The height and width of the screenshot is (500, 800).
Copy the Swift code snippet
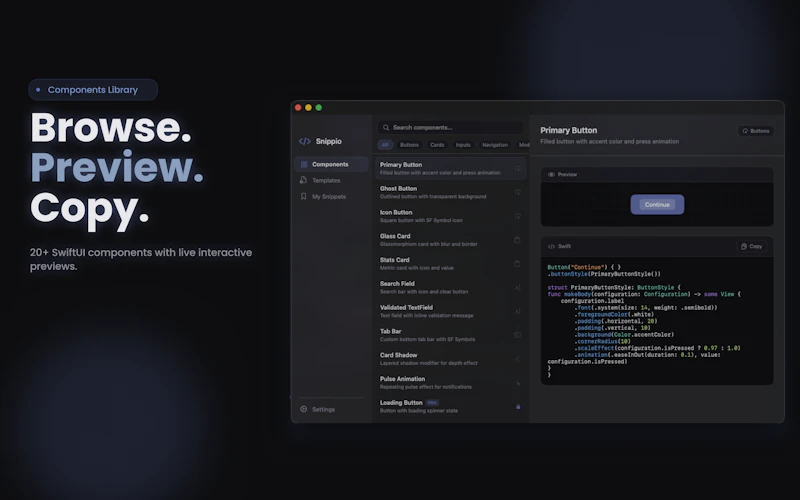click(x=752, y=246)
